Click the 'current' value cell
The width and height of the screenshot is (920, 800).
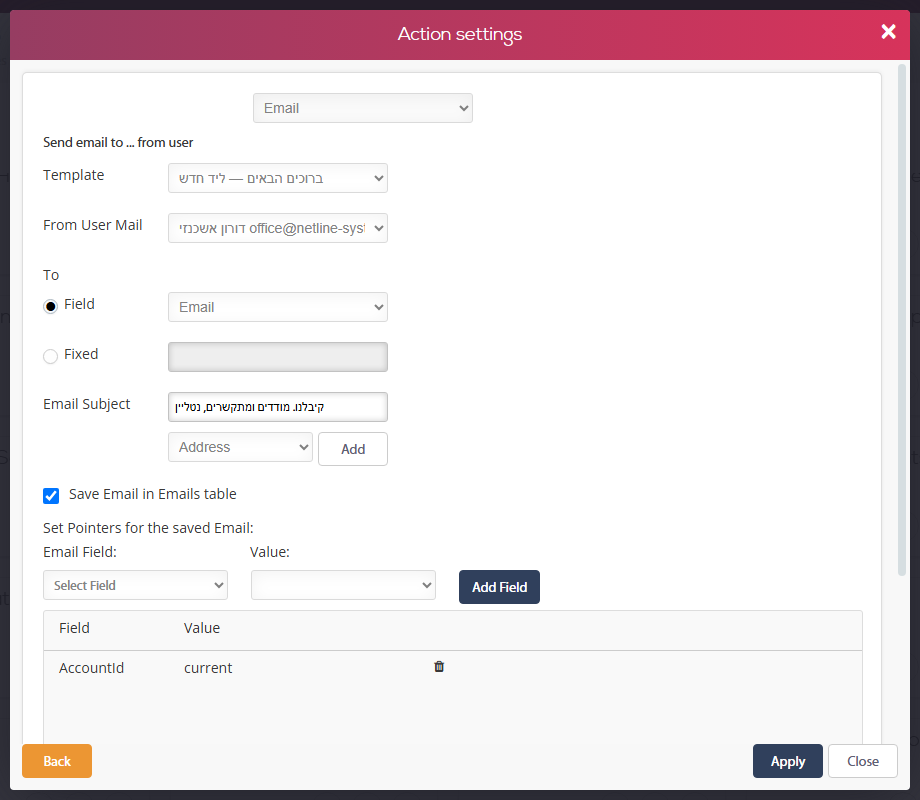(208, 668)
